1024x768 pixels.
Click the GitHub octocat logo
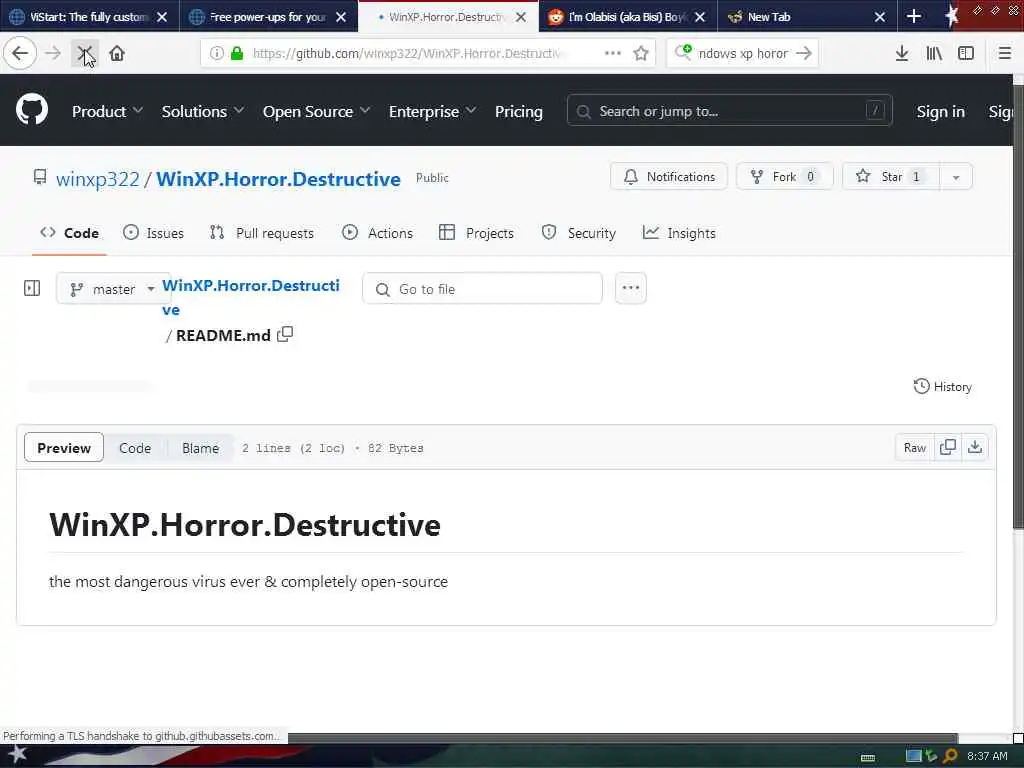tap(32, 109)
